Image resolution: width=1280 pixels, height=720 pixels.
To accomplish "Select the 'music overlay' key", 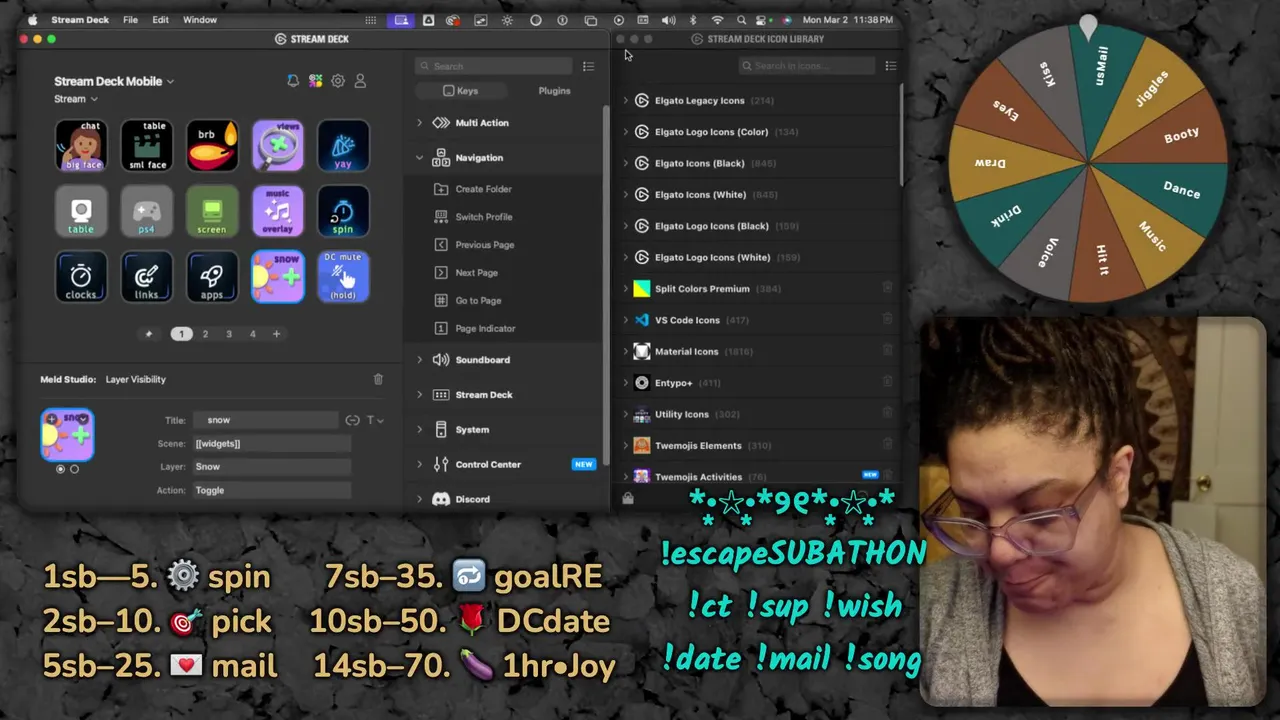I will click(278, 212).
